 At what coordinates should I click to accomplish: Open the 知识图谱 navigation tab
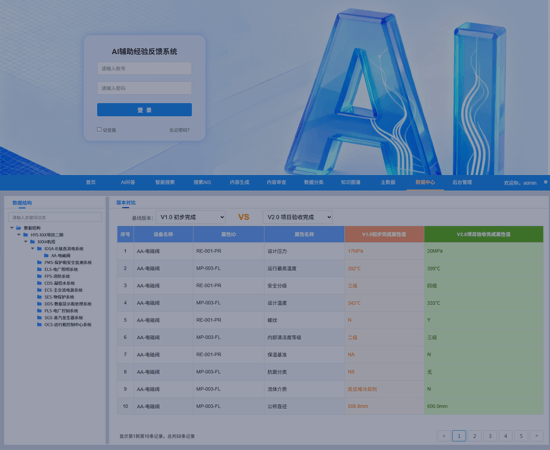tap(350, 182)
